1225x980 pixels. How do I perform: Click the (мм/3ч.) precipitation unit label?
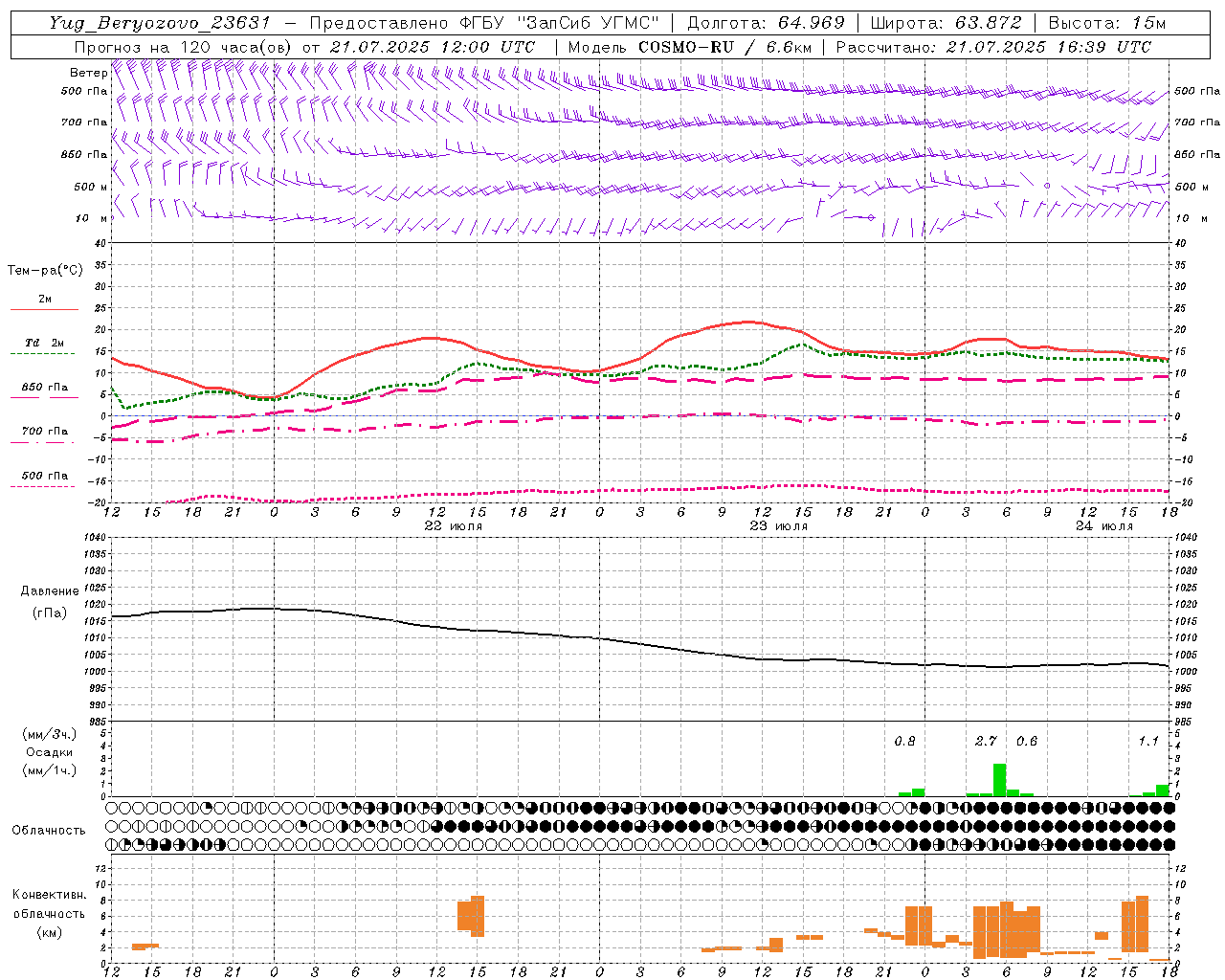(49, 735)
